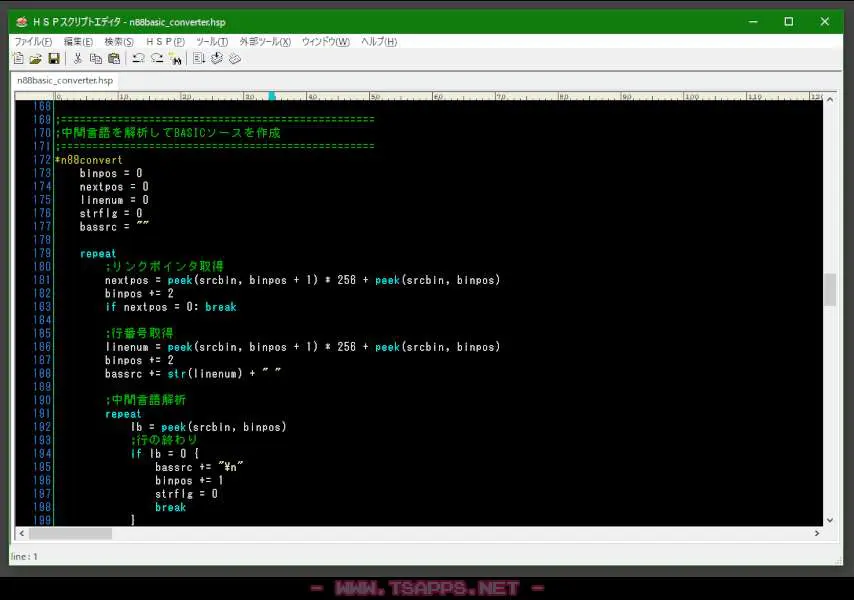The height and width of the screenshot is (600, 854).
Task: Click the Copy toolbar icon
Action: pyautogui.click(x=96, y=59)
